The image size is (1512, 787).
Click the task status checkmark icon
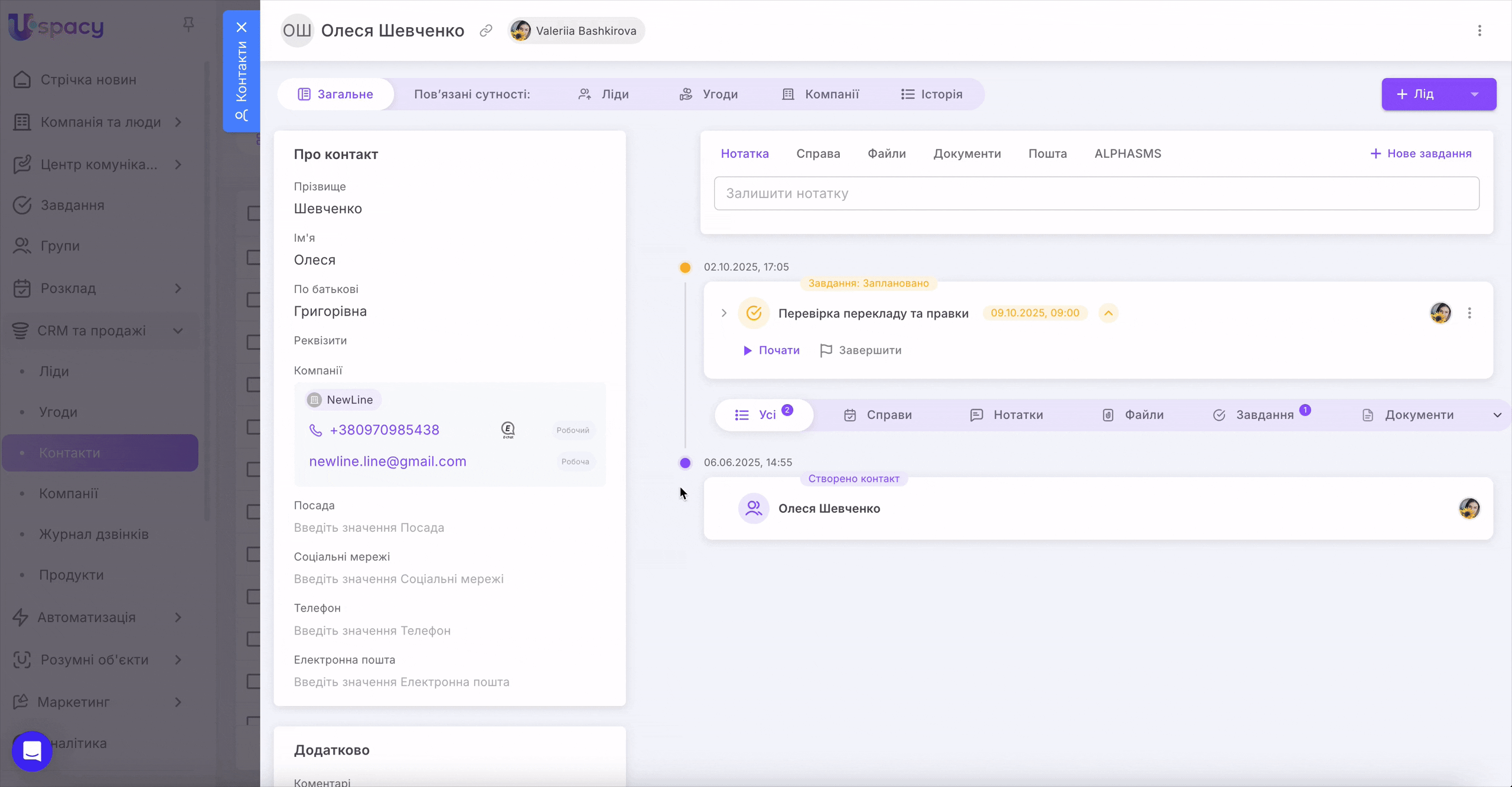754,313
